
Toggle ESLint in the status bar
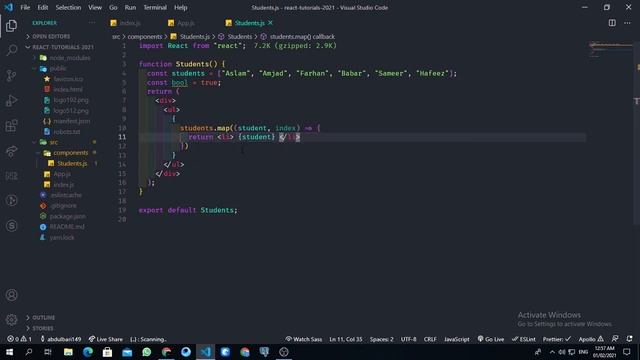coord(524,339)
